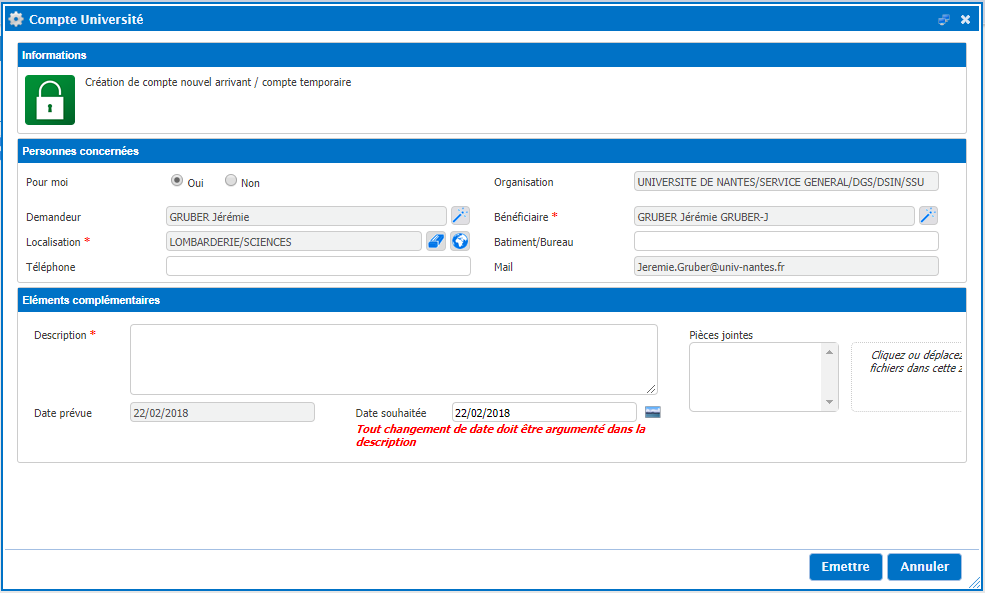Click the restore window icon in the title bar
The width and height of the screenshot is (985, 593).
[x=944, y=19]
